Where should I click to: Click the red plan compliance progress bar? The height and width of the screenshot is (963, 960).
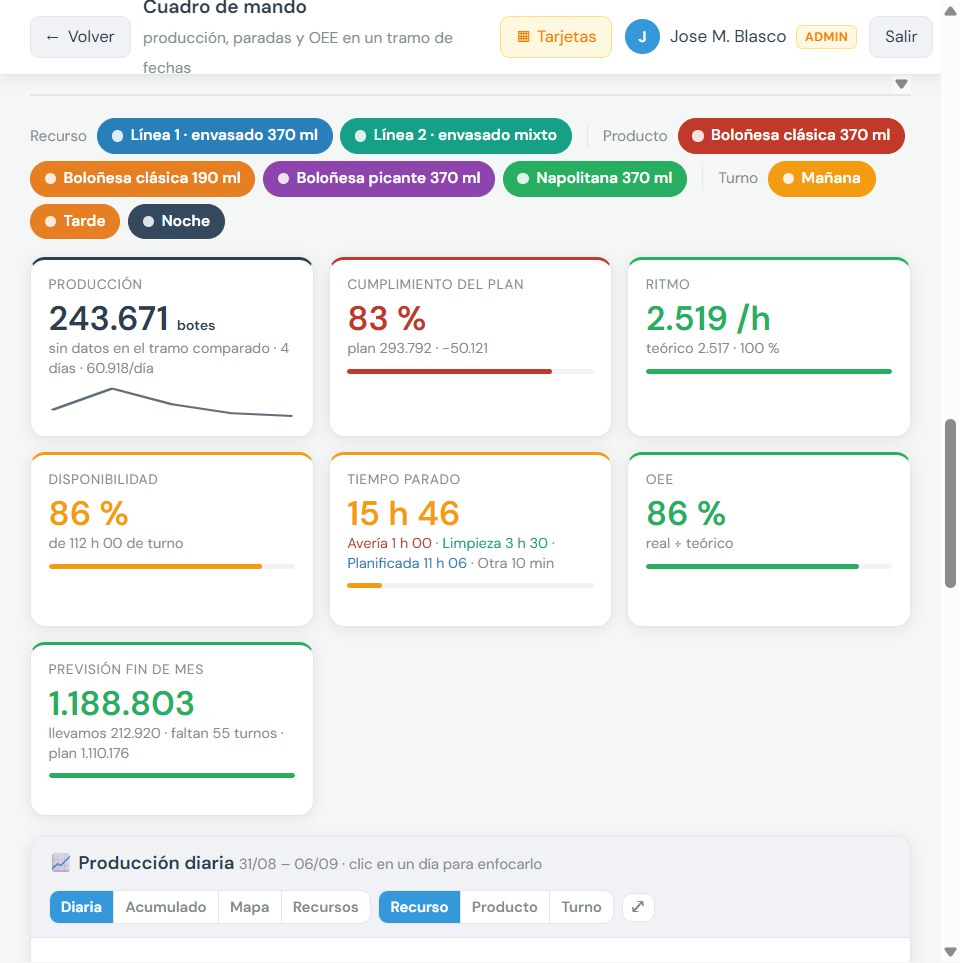[470, 372]
